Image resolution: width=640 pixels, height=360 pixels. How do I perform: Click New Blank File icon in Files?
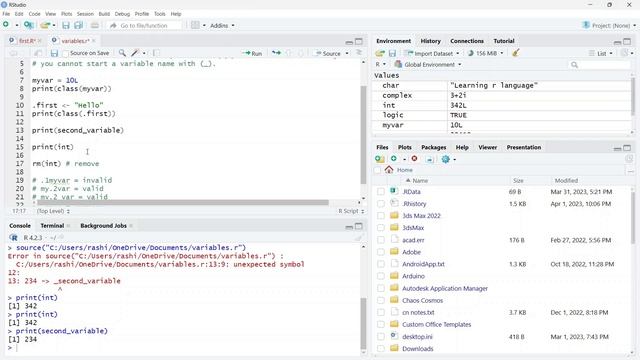click(x=394, y=159)
